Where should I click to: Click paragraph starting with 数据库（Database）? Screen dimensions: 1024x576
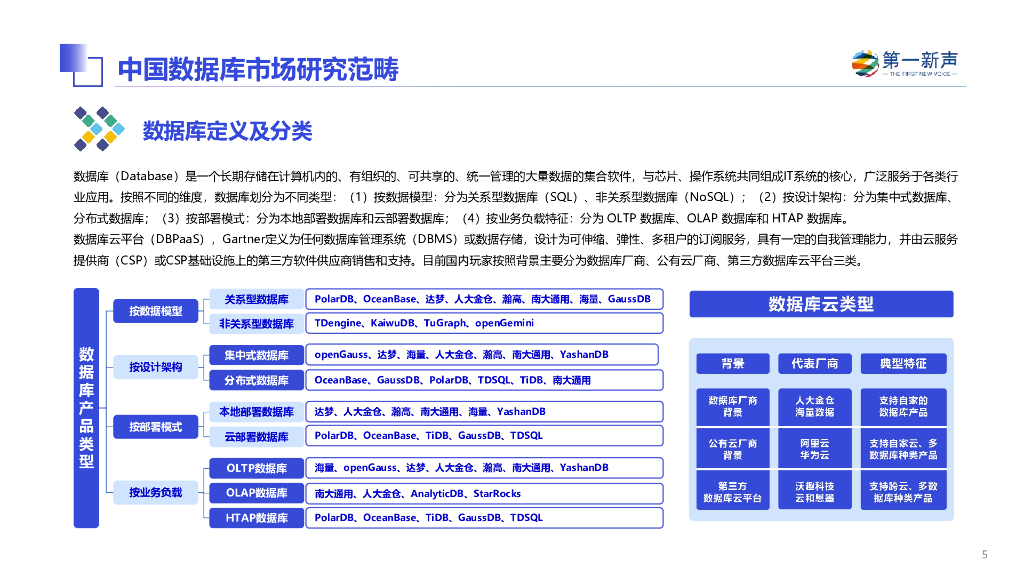pyautogui.click(x=516, y=197)
